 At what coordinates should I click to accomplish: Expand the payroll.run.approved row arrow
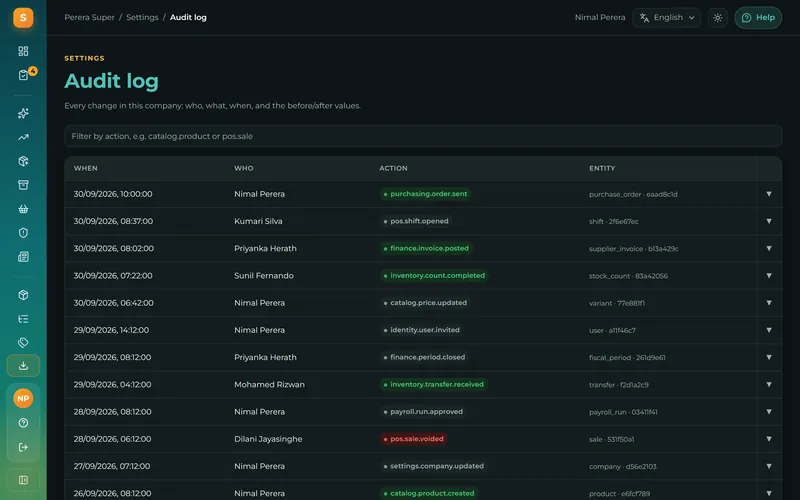coord(768,412)
